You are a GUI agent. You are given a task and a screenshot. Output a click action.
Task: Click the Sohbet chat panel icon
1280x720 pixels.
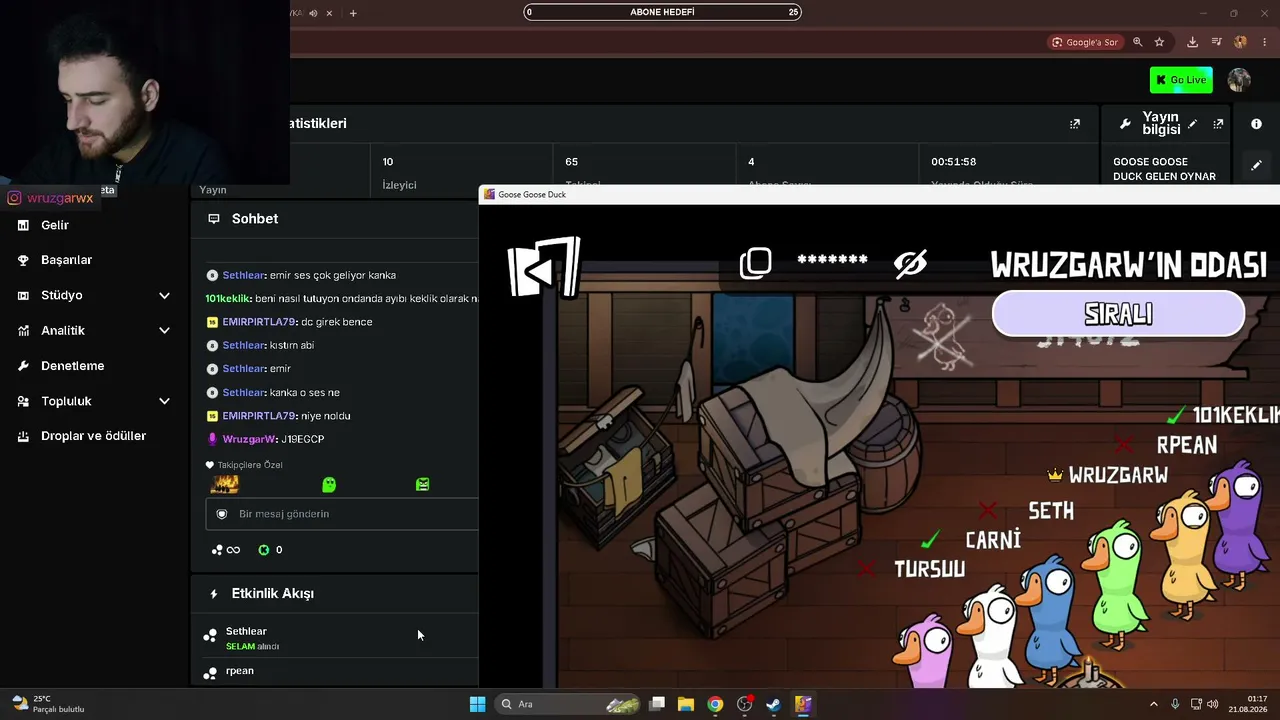tap(213, 219)
